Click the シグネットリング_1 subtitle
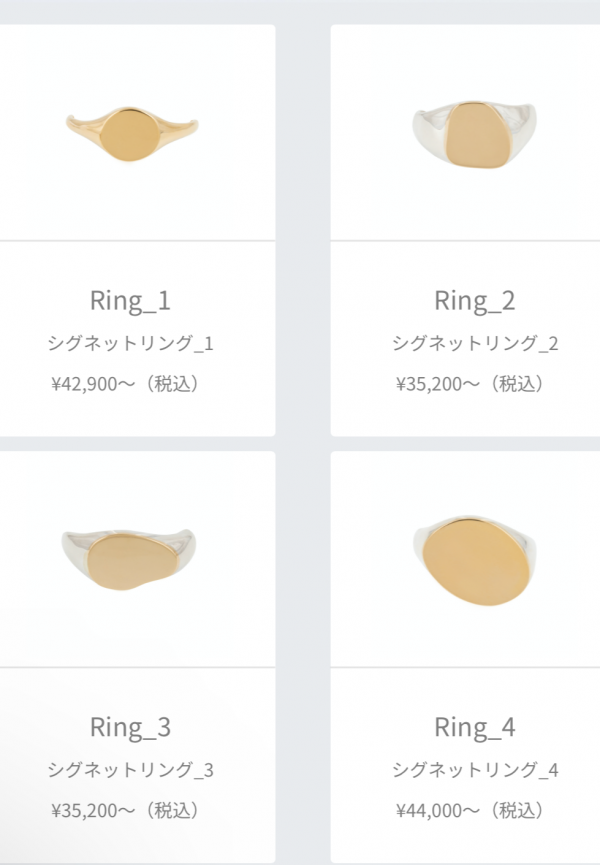Screen dimensions: 600x865 (130, 344)
